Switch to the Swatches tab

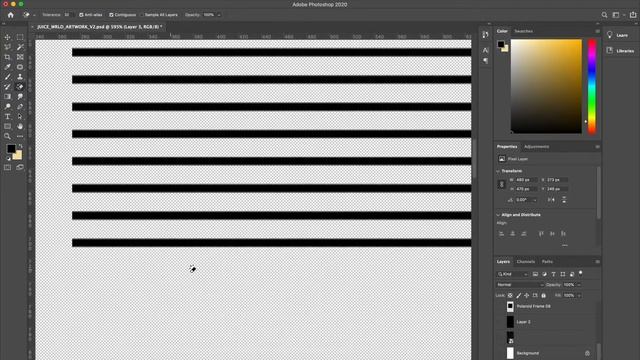(x=523, y=31)
